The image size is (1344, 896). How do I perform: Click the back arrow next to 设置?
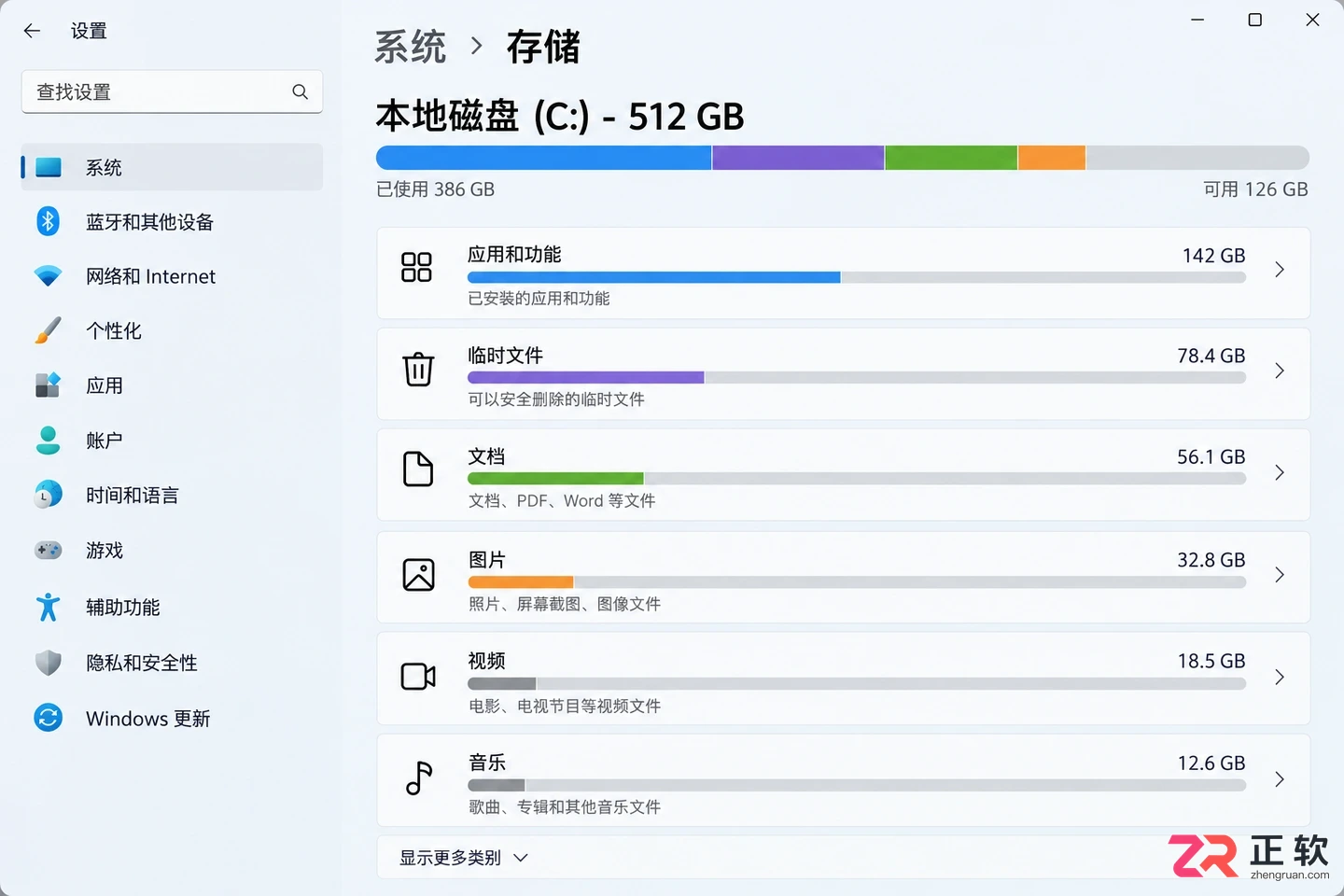point(32,31)
